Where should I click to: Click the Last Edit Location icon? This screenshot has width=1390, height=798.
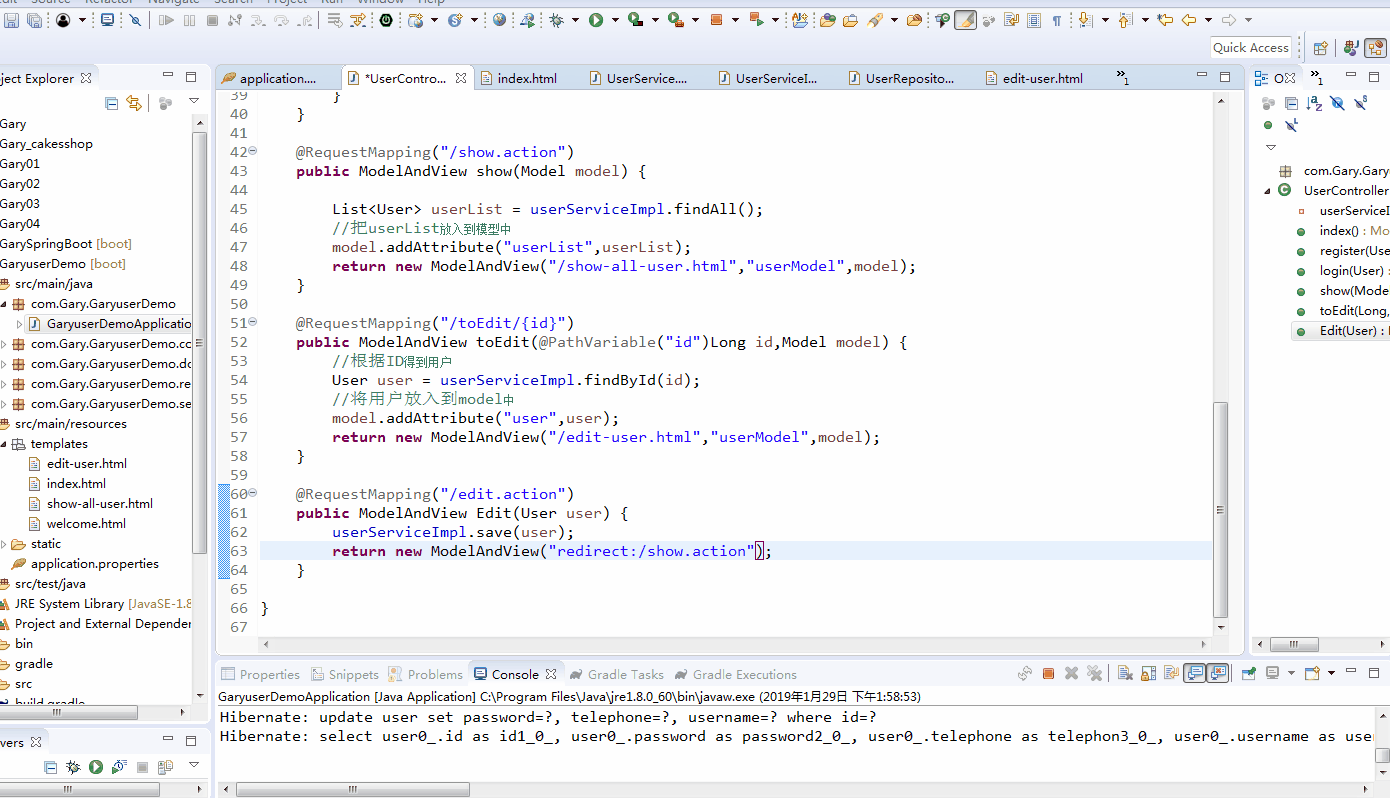tap(1165, 20)
